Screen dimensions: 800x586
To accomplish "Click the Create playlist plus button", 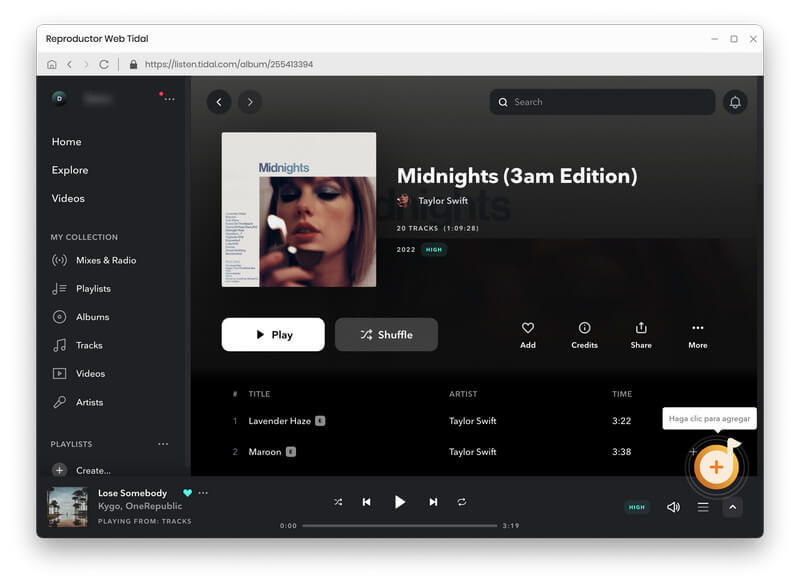I will (59, 470).
